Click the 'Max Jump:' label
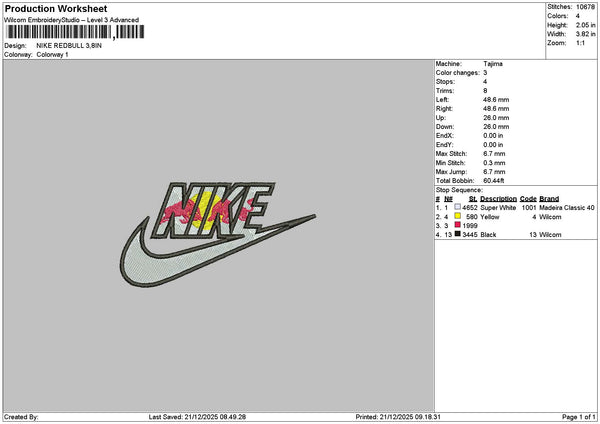Image resolution: width=600 pixels, height=424 pixels. (x=451, y=172)
